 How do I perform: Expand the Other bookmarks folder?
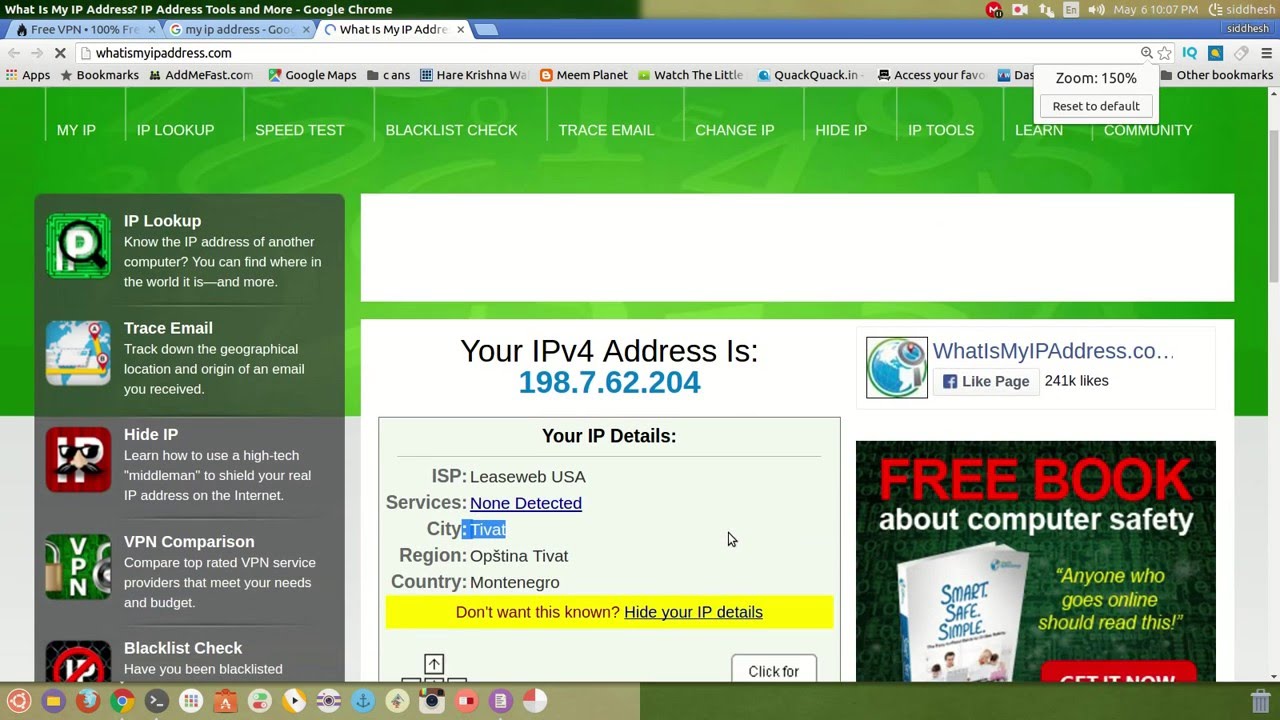pos(1216,75)
